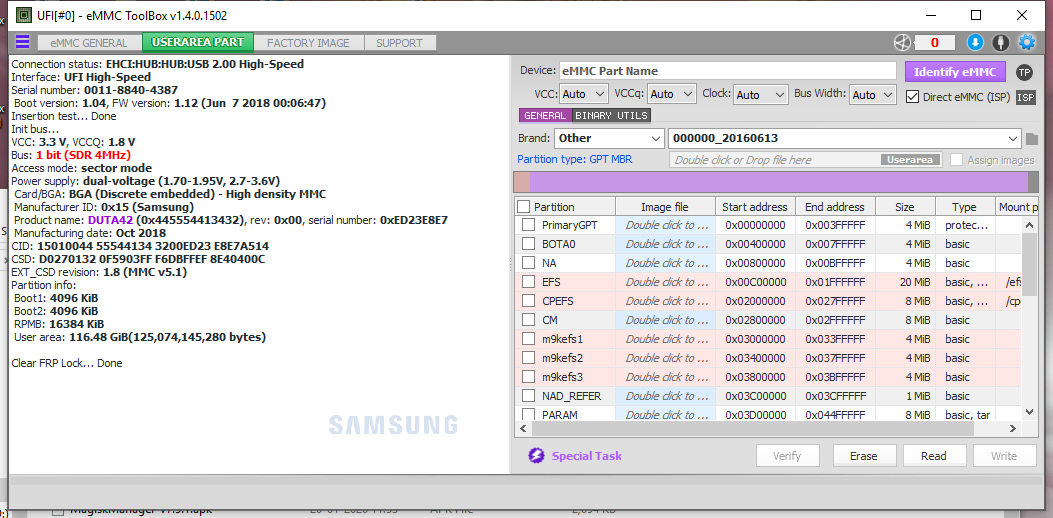1053x518 pixels.
Task: Open the FACTORY IMAGE tab
Action: click(x=308, y=43)
